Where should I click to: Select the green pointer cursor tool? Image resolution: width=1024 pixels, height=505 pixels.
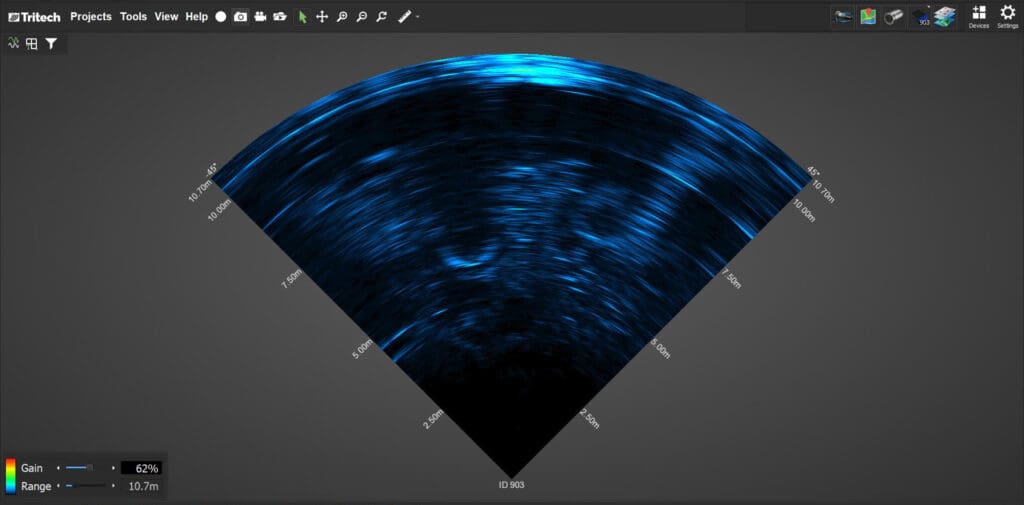click(x=303, y=17)
